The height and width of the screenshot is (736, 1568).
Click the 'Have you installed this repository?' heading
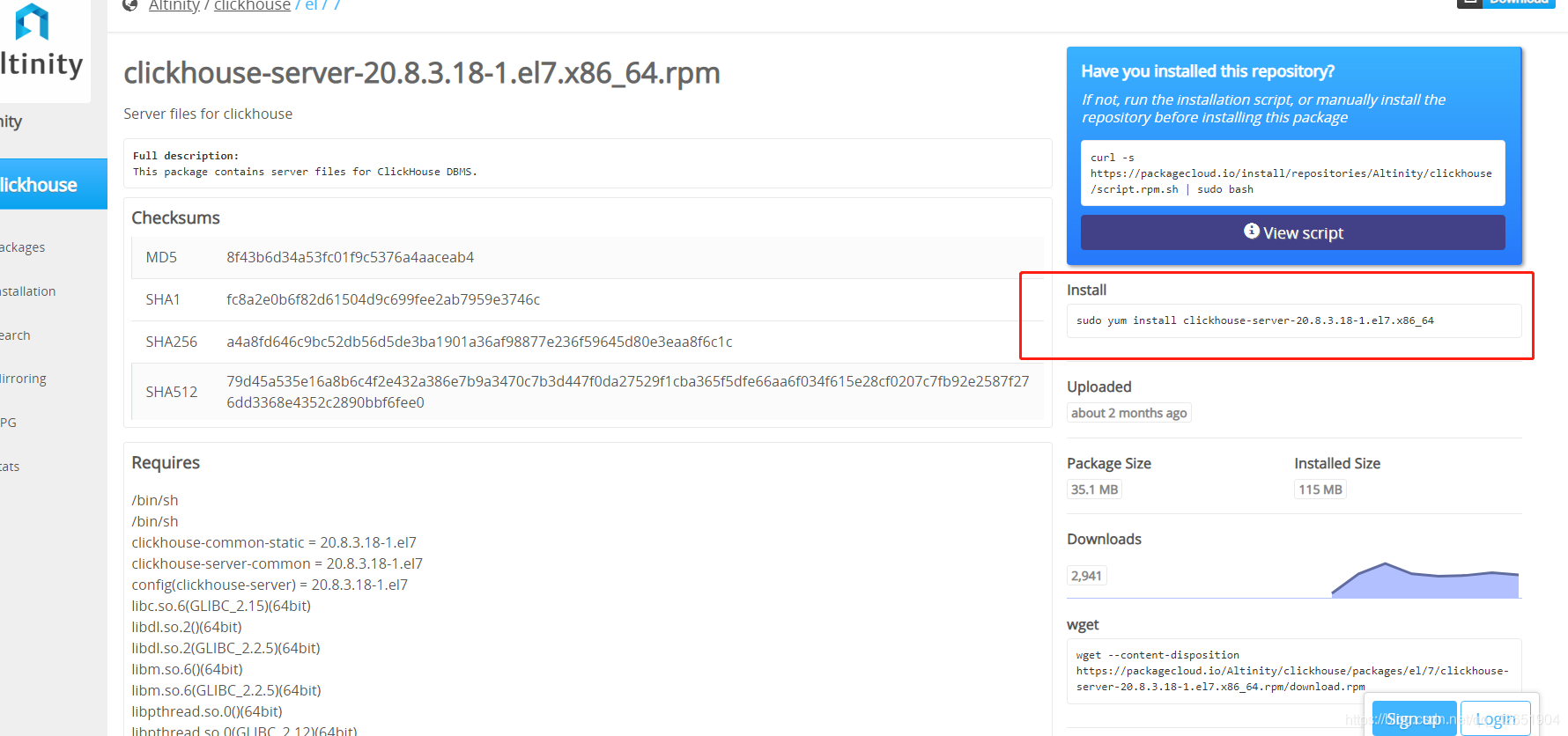[x=1208, y=71]
